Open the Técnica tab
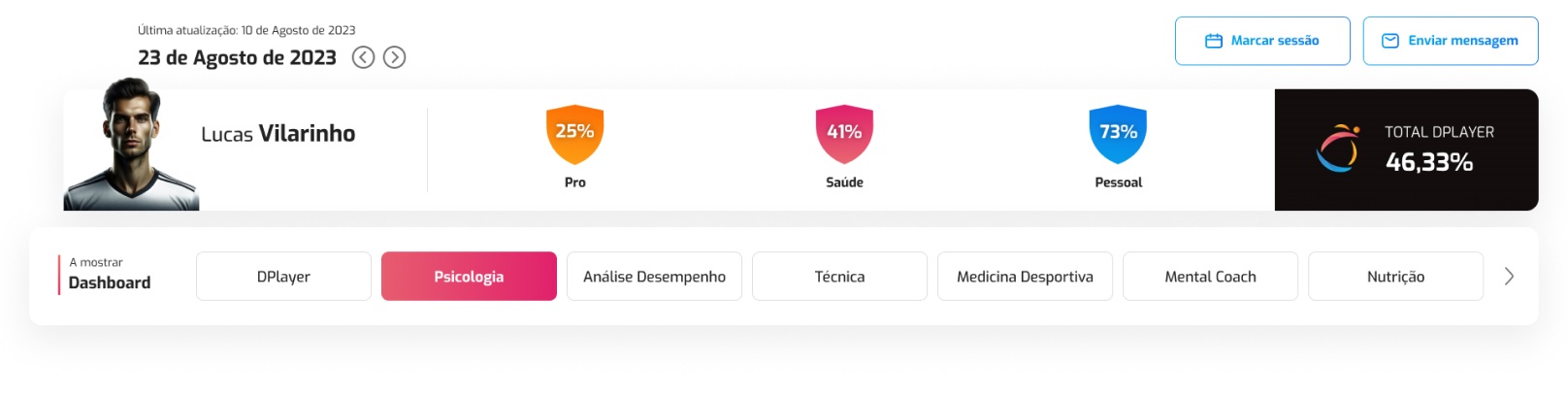 pos(839,277)
